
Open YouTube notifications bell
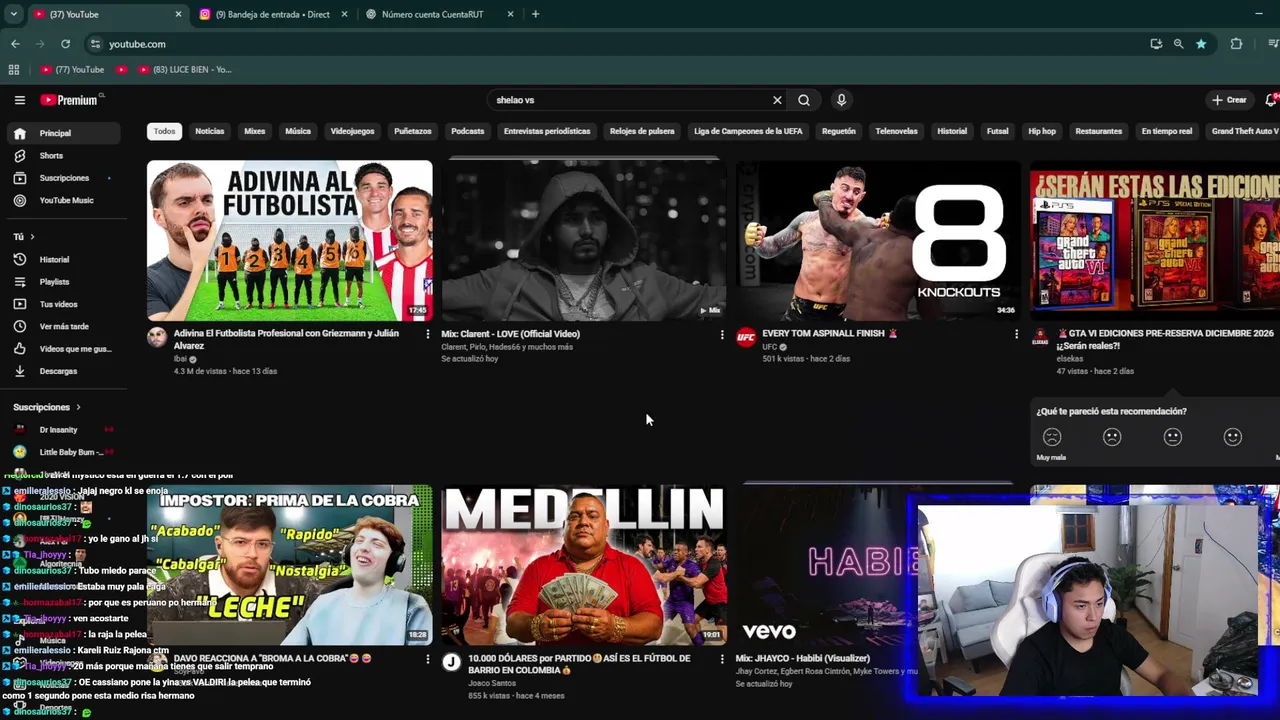1271,100
